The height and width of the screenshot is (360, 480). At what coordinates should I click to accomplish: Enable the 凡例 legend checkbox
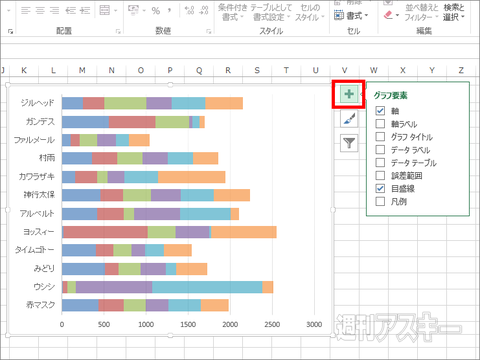(380, 201)
